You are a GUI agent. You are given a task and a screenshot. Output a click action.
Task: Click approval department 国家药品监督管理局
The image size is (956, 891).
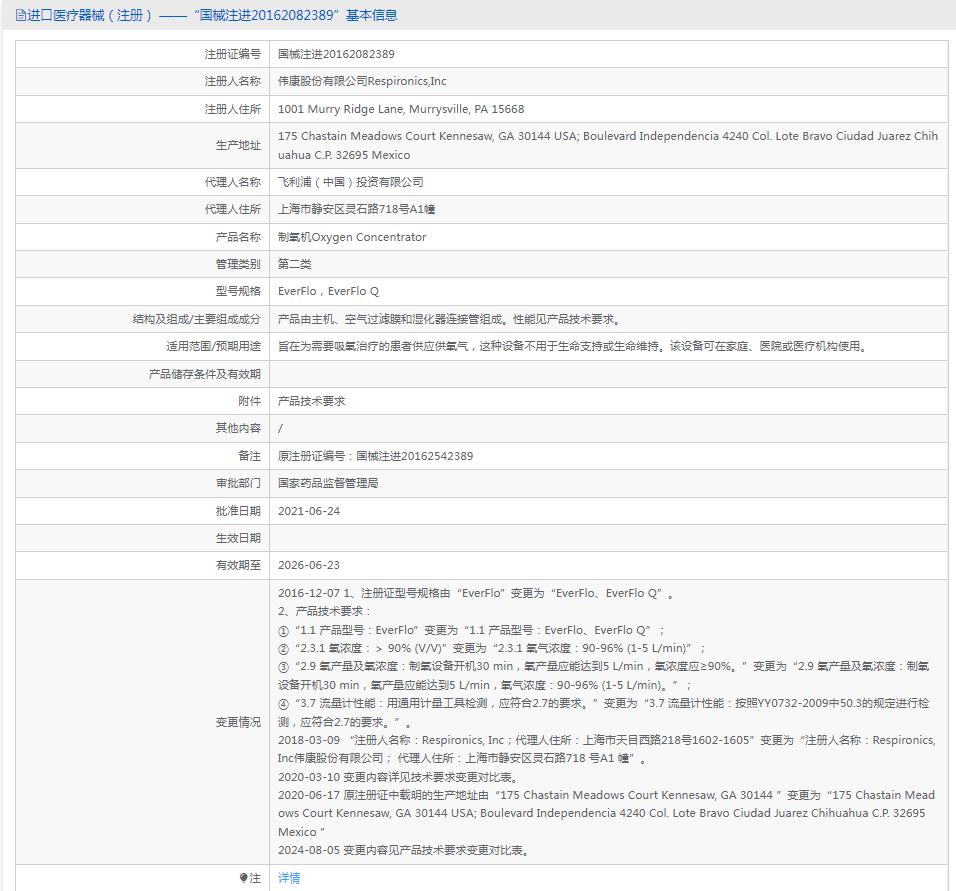point(328,483)
